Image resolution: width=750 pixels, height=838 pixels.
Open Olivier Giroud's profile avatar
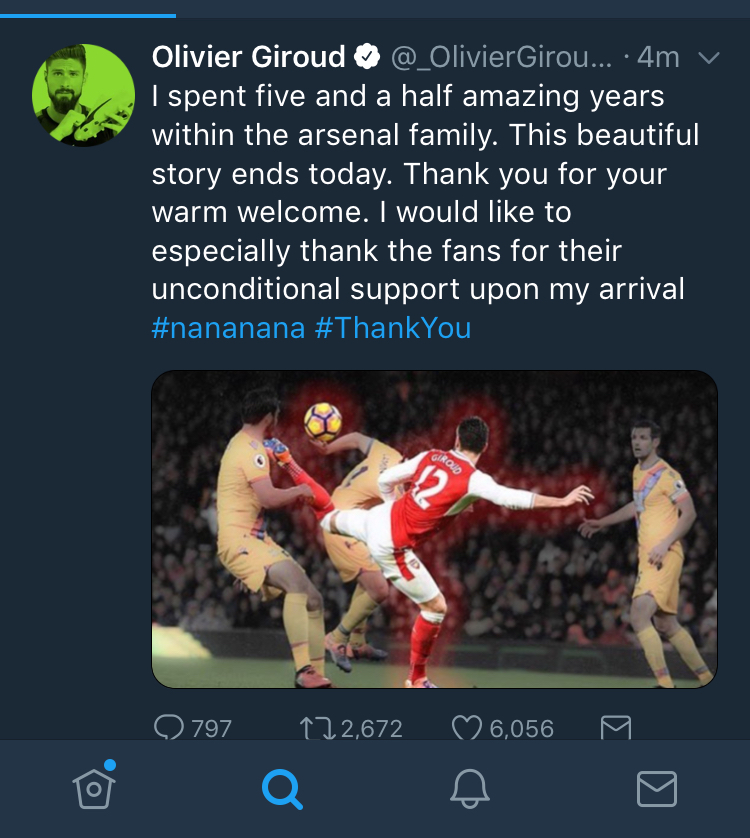(x=84, y=93)
